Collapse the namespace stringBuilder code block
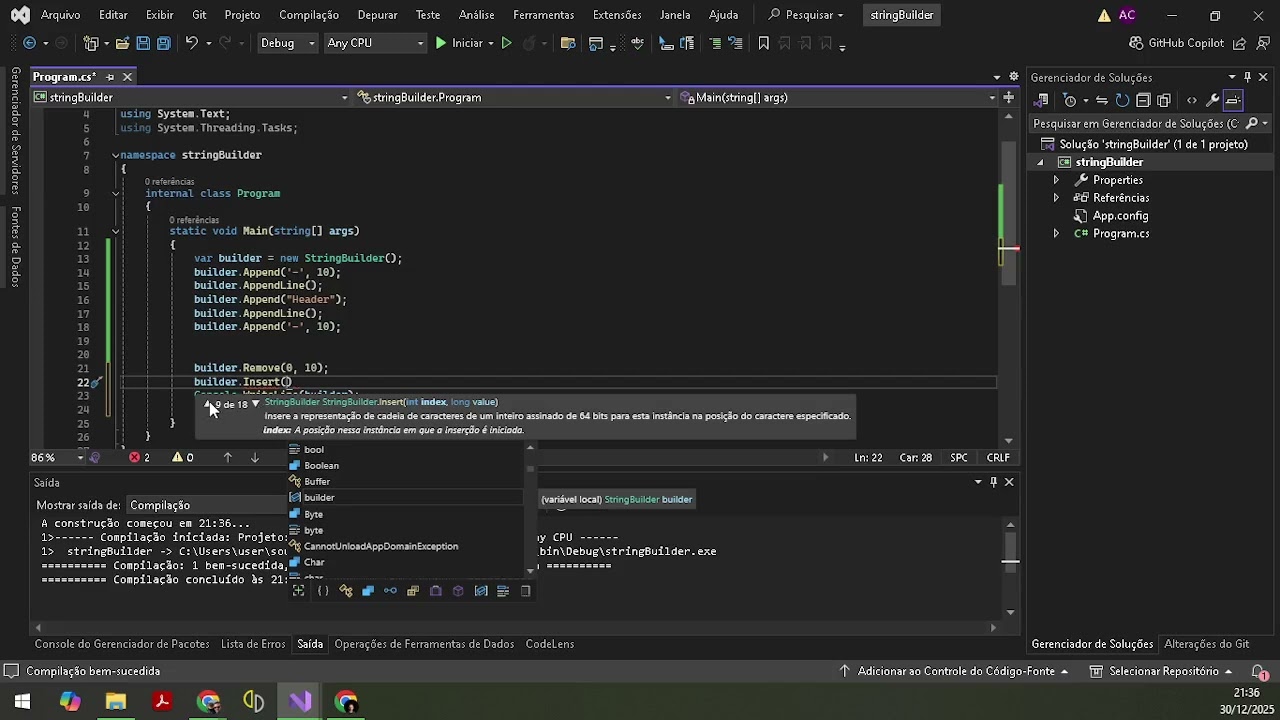1280x720 pixels. point(115,155)
